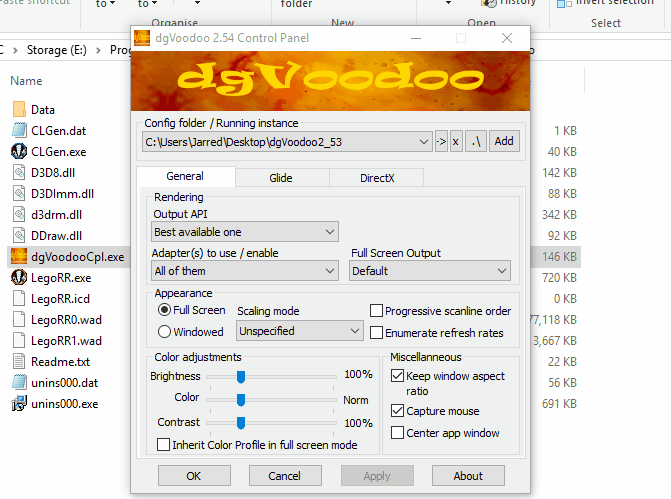Select the Readme.txt file name
The height and width of the screenshot is (499, 671).
tap(60, 362)
